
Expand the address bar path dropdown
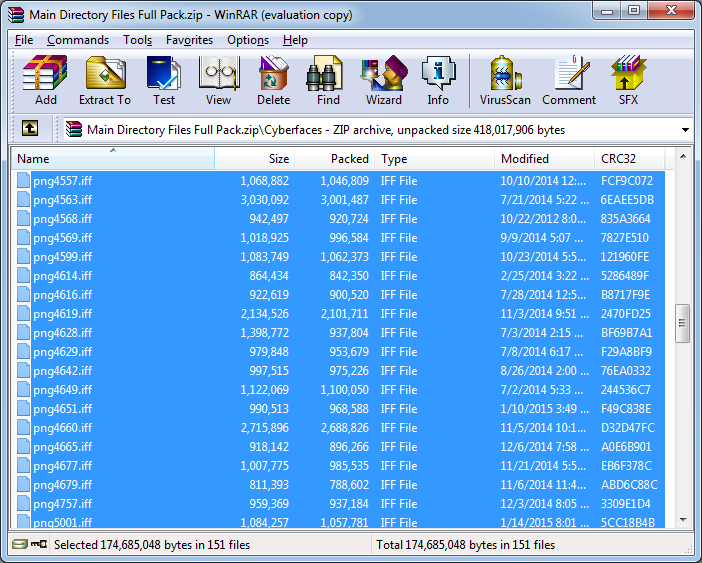685,130
